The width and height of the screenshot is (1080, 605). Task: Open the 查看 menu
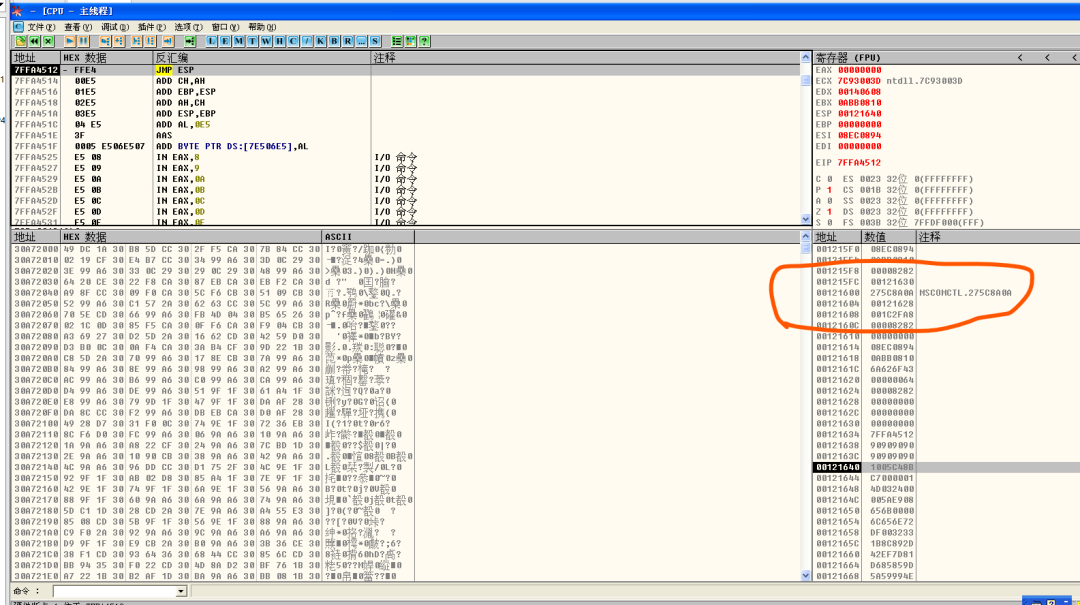tap(78, 27)
